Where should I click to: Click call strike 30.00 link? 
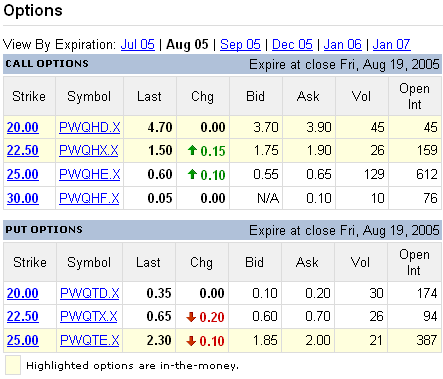point(23,198)
